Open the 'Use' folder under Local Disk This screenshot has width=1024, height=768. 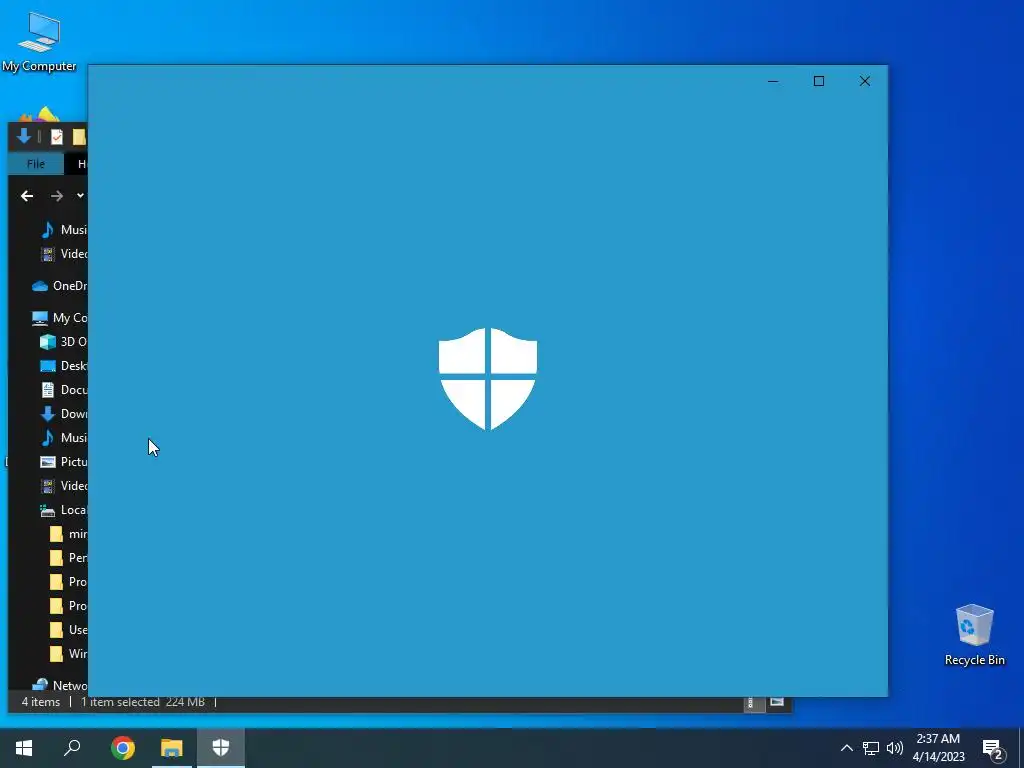click(68, 630)
